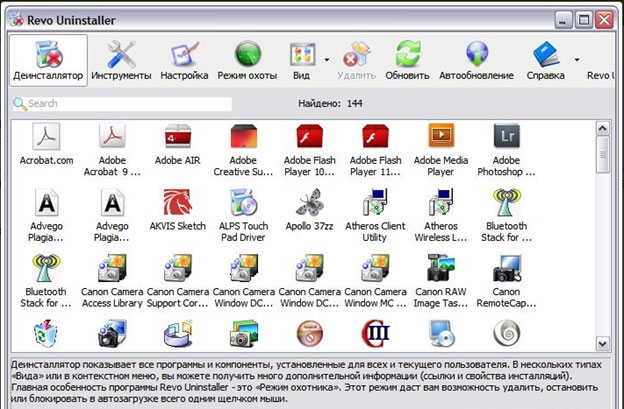The width and height of the screenshot is (624, 409).
Task: Select Canon Camera Access Library
Action: click(112, 281)
